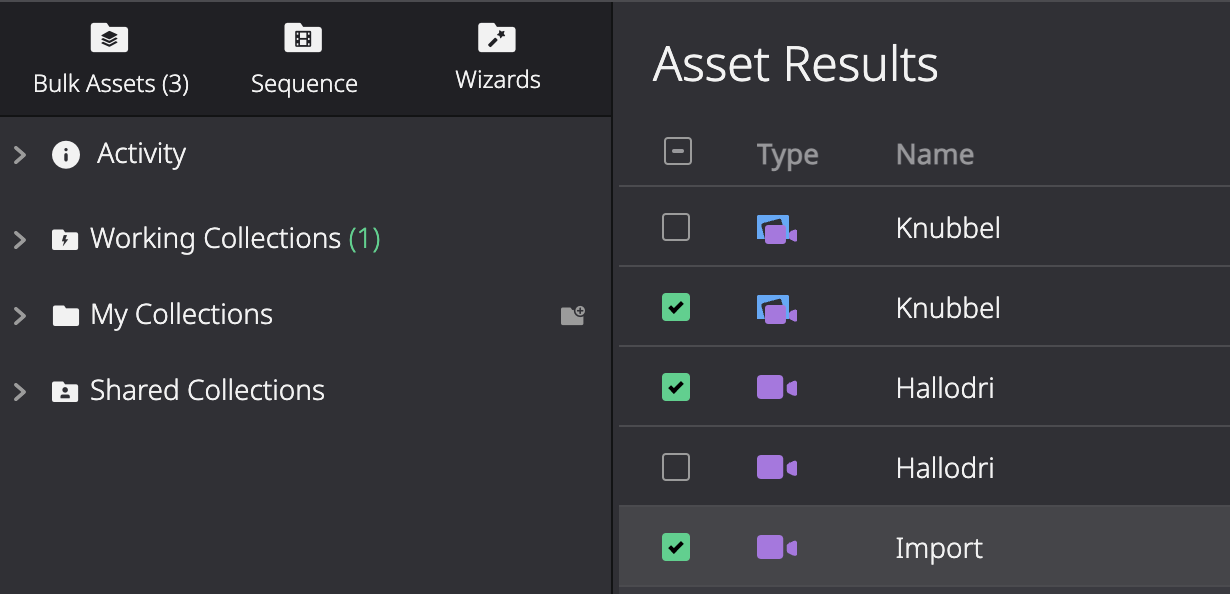Open the Wizards magic-wand folder icon
Image resolution: width=1230 pixels, height=594 pixels.
point(497,38)
